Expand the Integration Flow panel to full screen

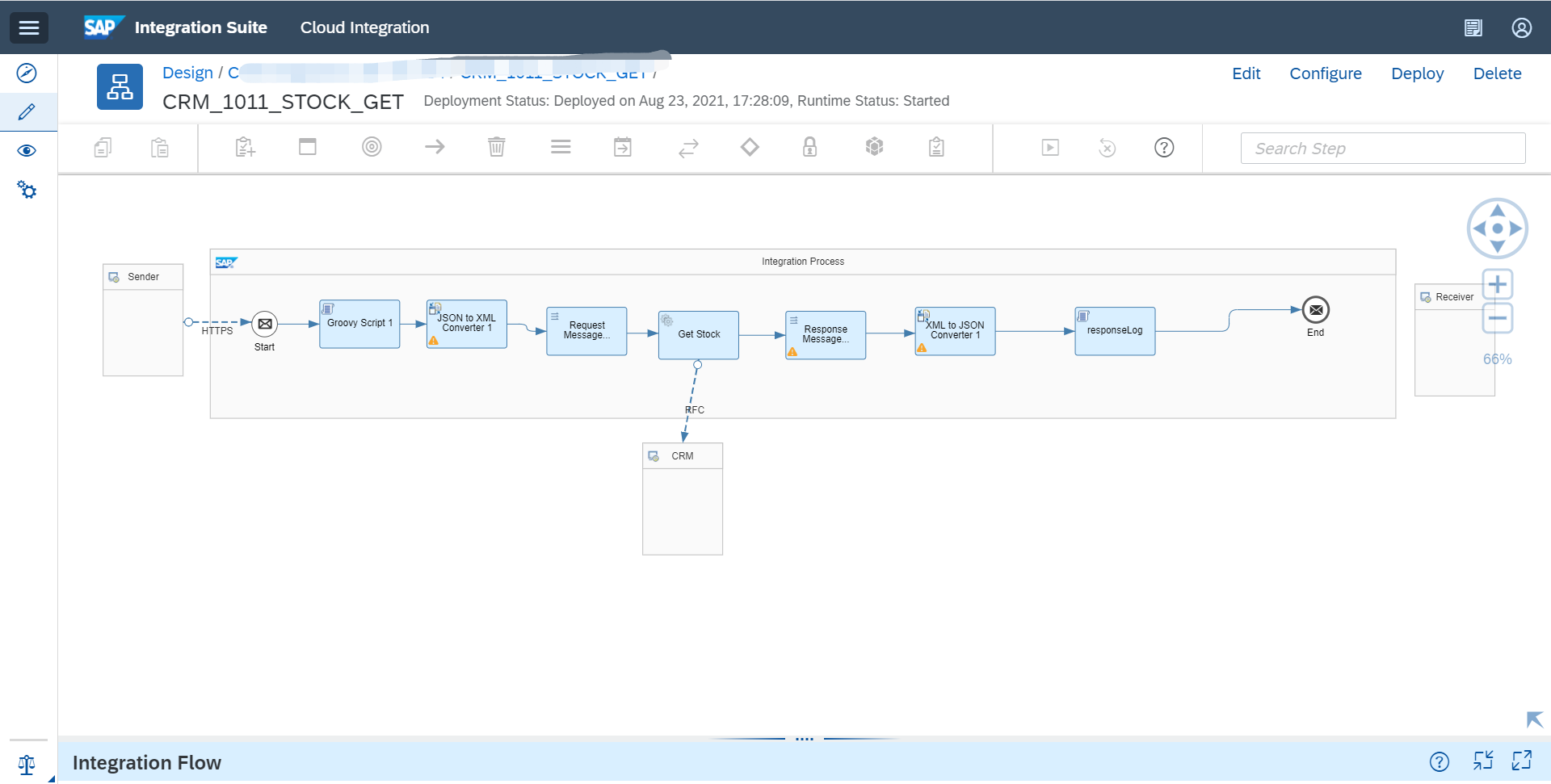coord(1522,761)
